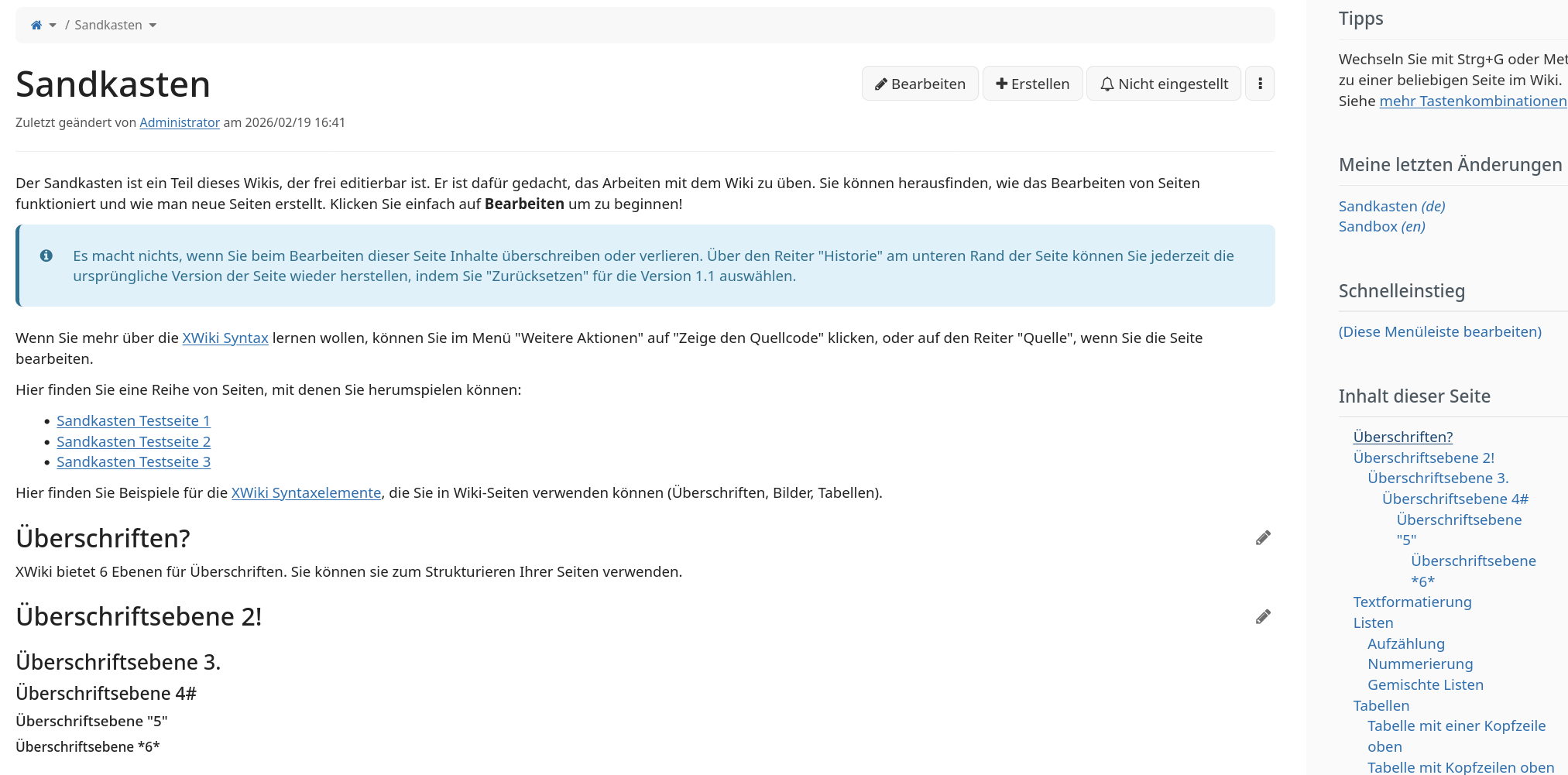The image size is (1568, 775).
Task: Open mehr Tastenkombinationen tips link
Action: point(1473,101)
